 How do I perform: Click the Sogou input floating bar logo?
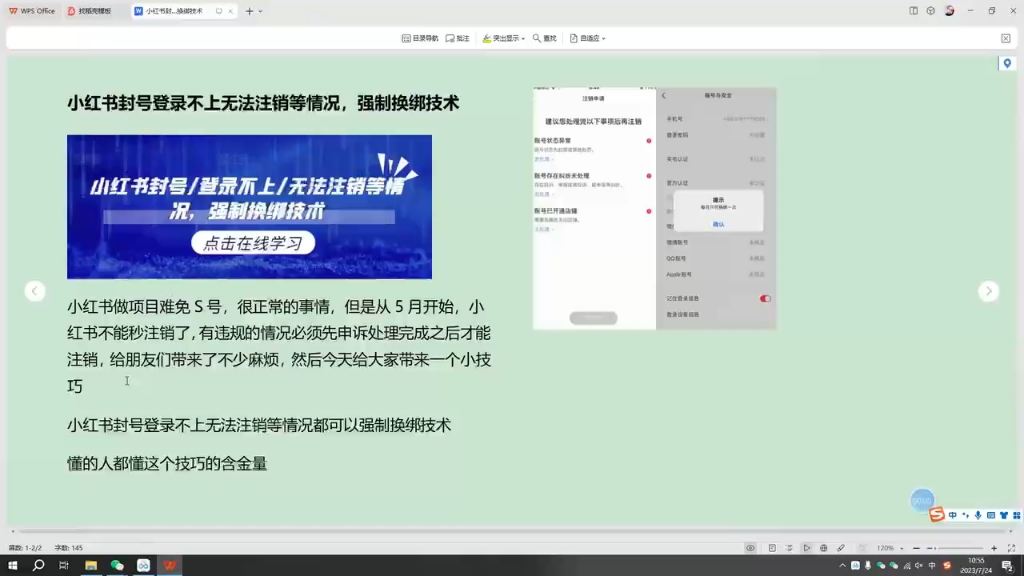pos(936,515)
